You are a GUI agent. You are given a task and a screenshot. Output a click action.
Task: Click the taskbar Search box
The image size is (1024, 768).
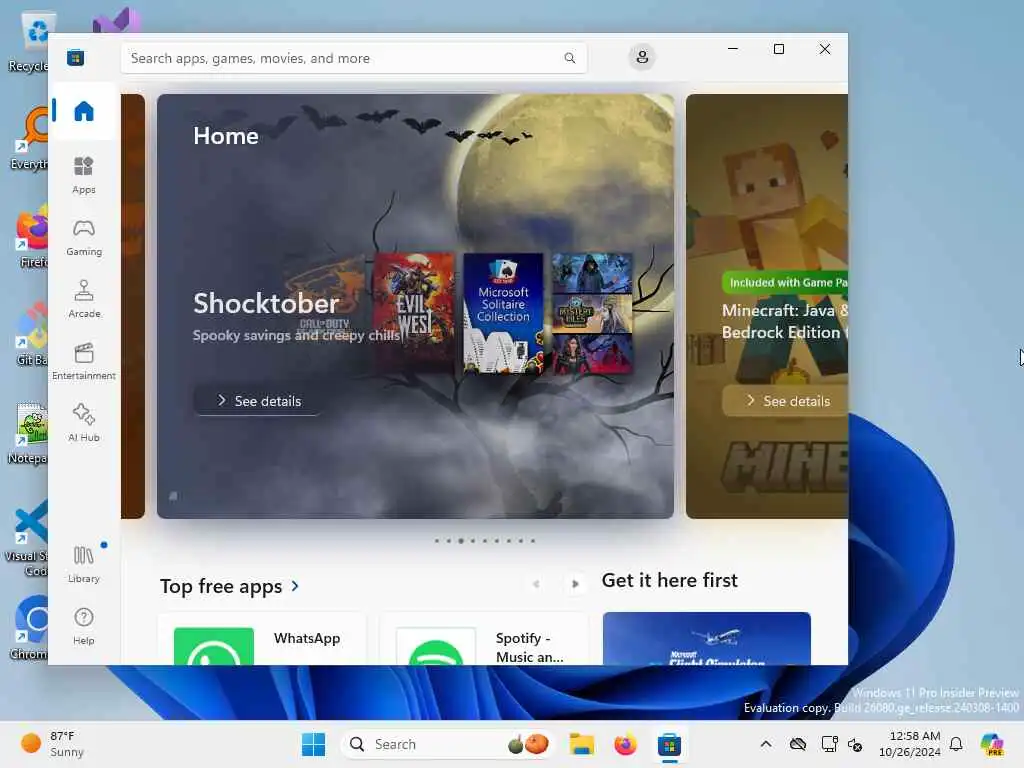pos(447,744)
